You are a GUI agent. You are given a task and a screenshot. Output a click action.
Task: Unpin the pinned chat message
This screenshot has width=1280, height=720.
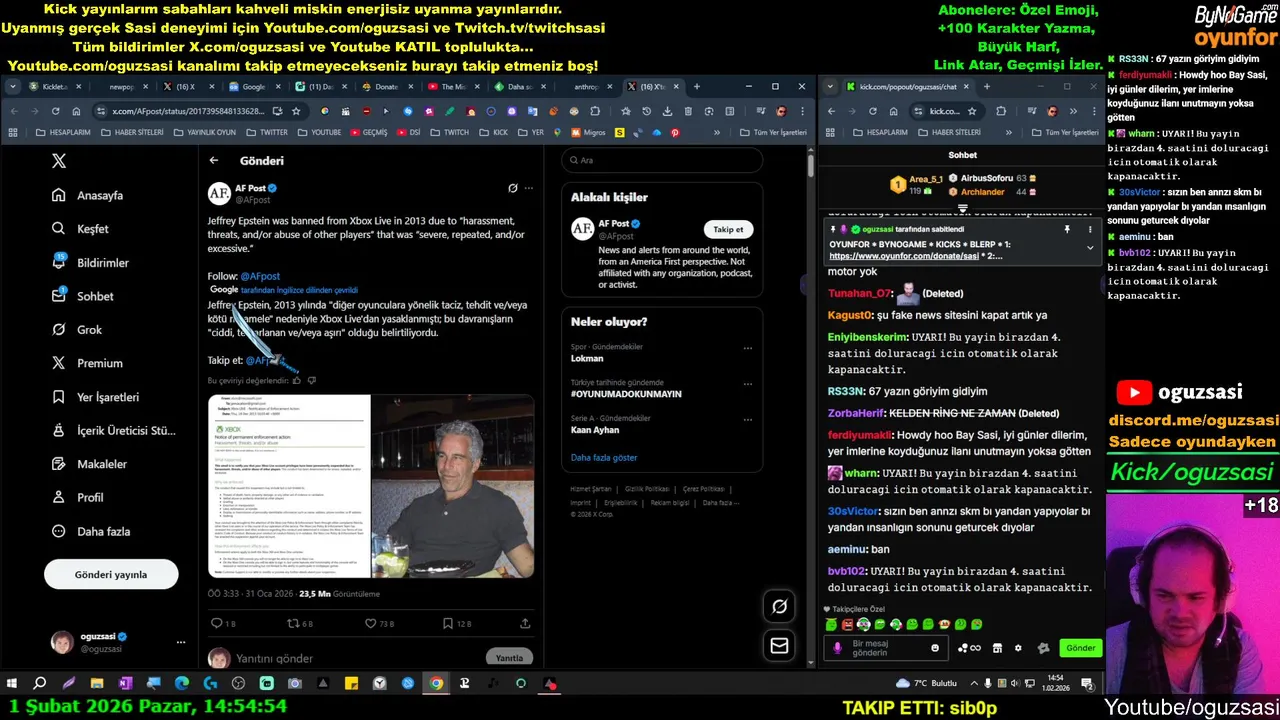pos(1067,229)
